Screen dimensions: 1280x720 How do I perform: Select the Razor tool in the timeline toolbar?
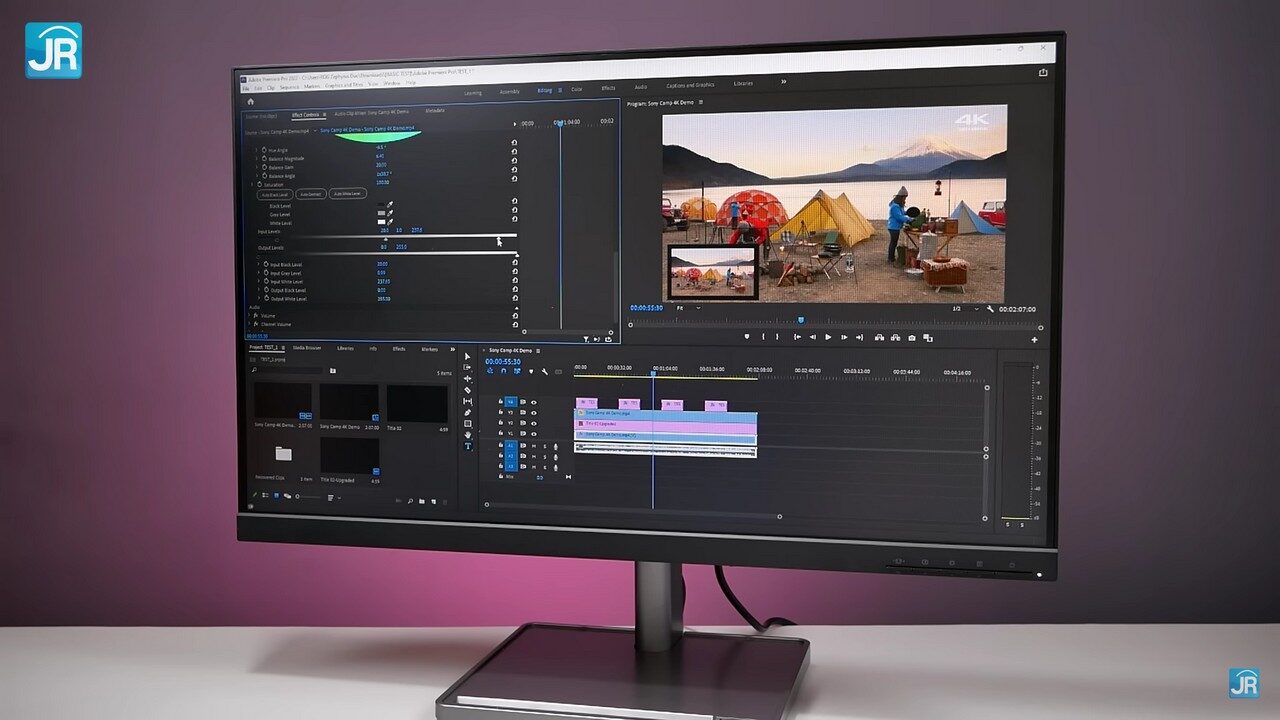pyautogui.click(x=467, y=389)
